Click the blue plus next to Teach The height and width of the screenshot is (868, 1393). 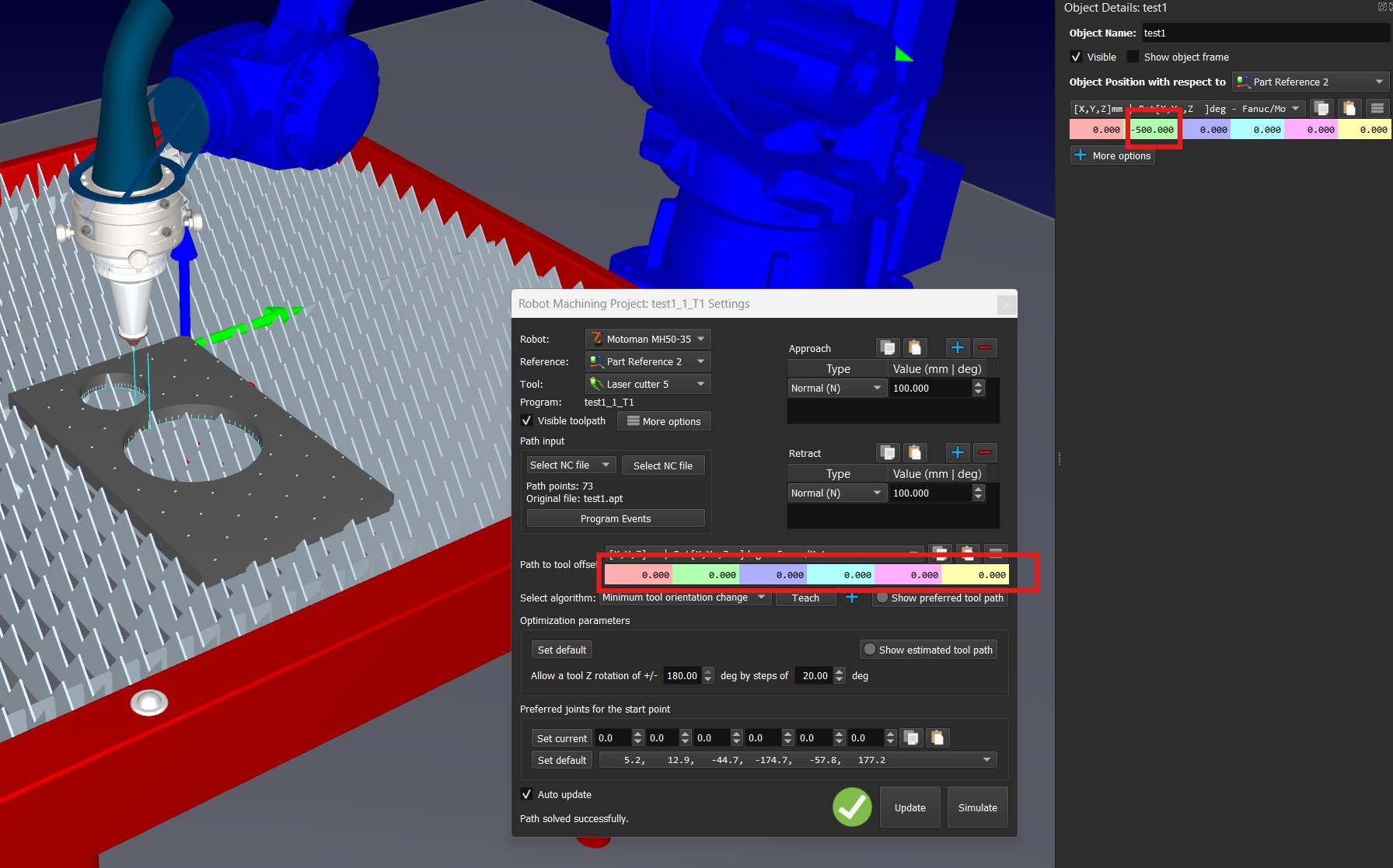[852, 598]
